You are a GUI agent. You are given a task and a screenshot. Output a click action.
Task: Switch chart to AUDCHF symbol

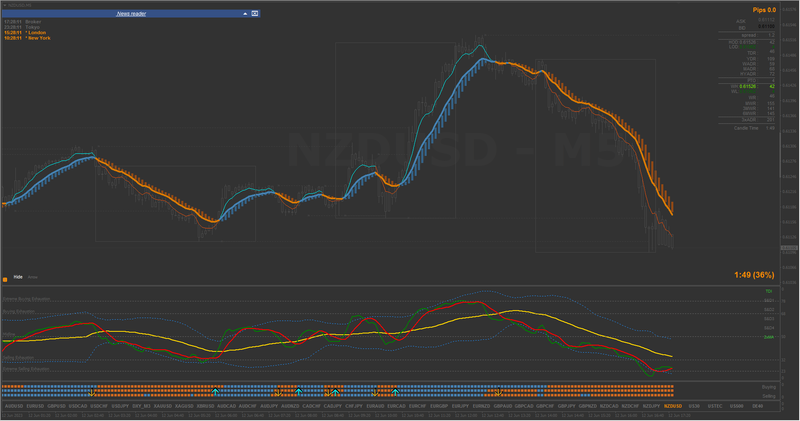(x=247, y=406)
